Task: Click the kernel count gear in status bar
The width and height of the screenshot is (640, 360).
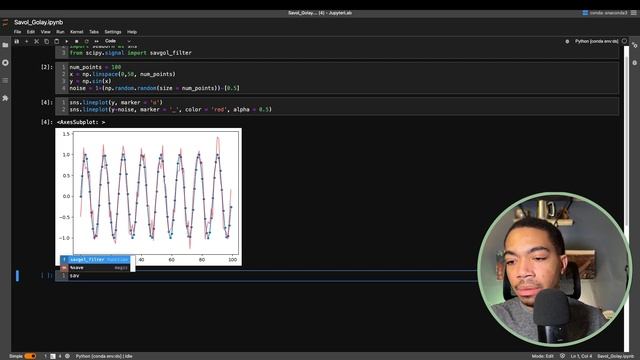Action: 67,356
